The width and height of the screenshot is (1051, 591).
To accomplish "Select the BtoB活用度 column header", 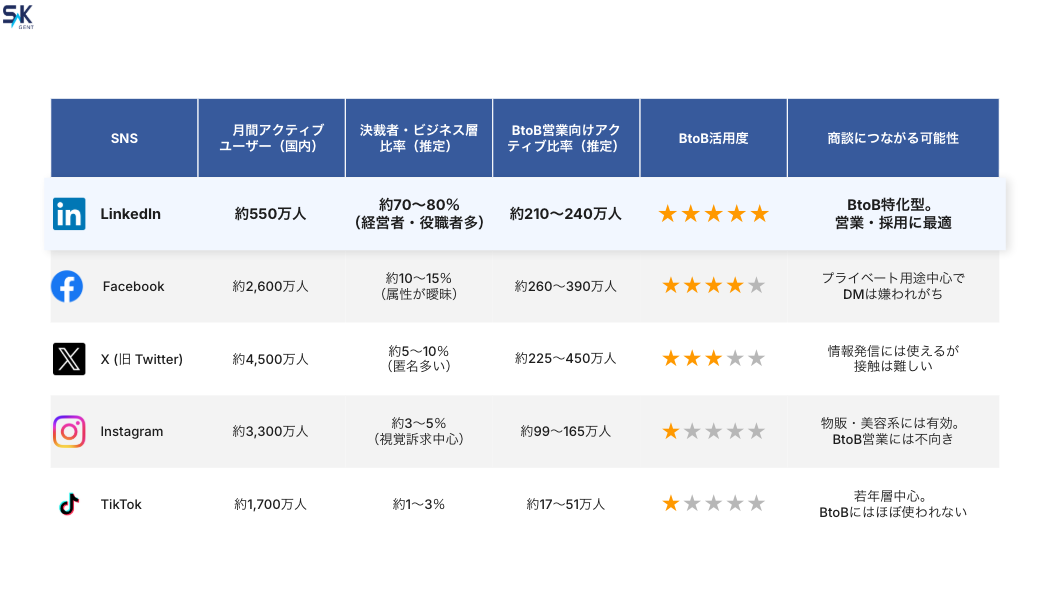I will (713, 138).
